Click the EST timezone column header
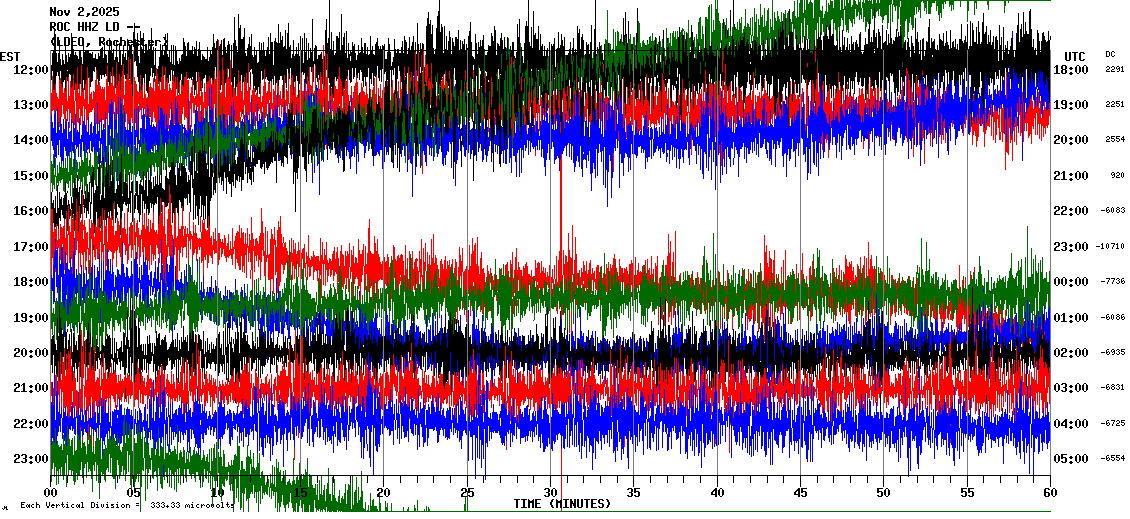 (x=10, y=56)
